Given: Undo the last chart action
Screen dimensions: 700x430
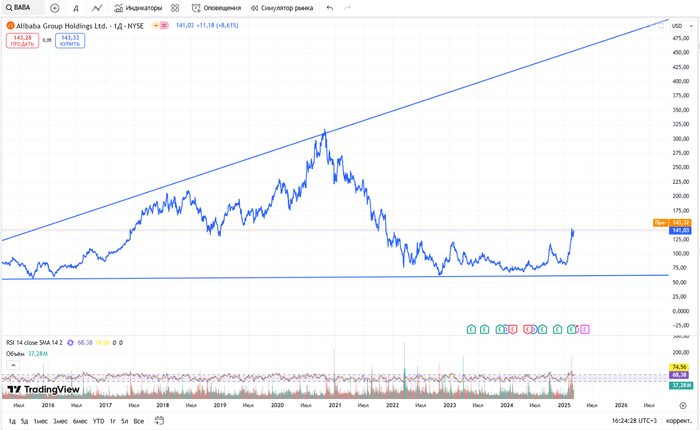Looking at the screenshot, I should tap(330, 8).
